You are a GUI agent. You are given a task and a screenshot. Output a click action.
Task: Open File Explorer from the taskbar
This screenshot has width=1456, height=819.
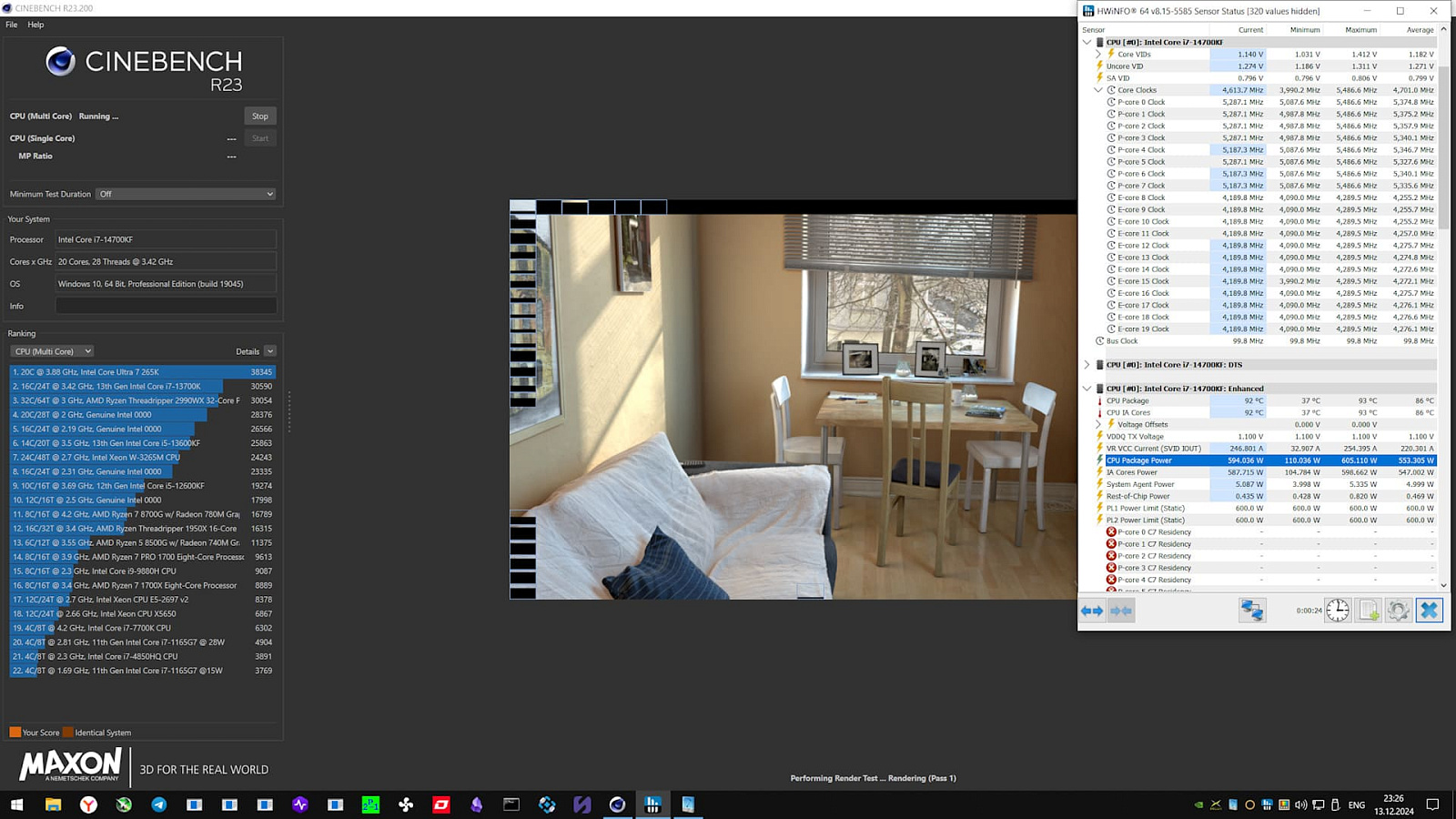53,804
